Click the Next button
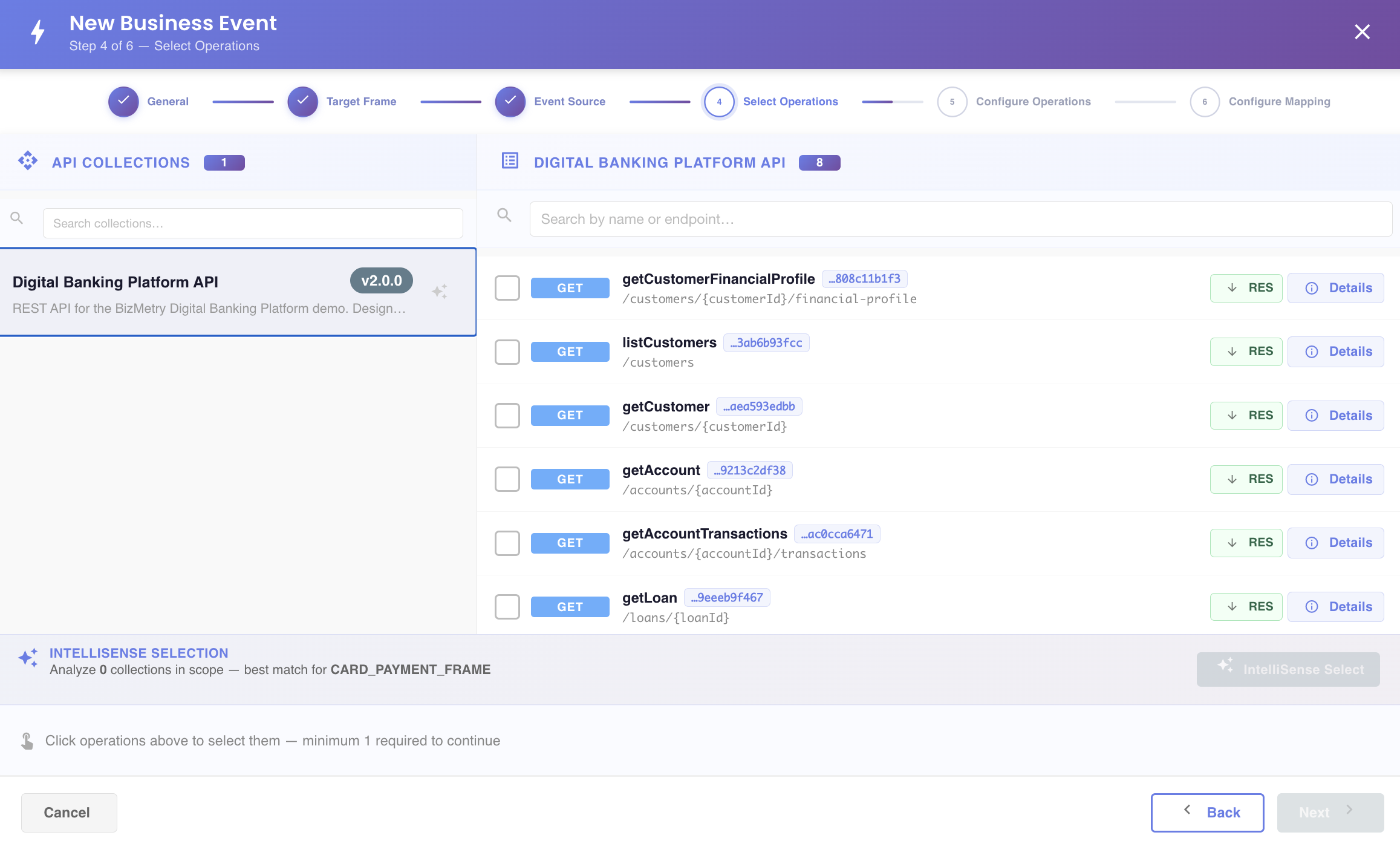 pyautogui.click(x=1330, y=813)
